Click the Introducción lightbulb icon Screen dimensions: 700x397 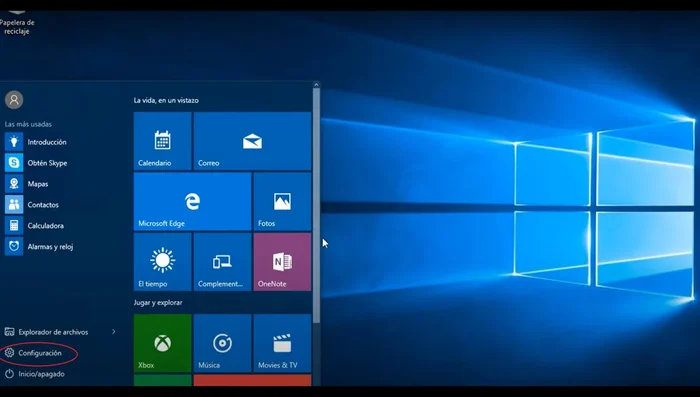(14, 142)
